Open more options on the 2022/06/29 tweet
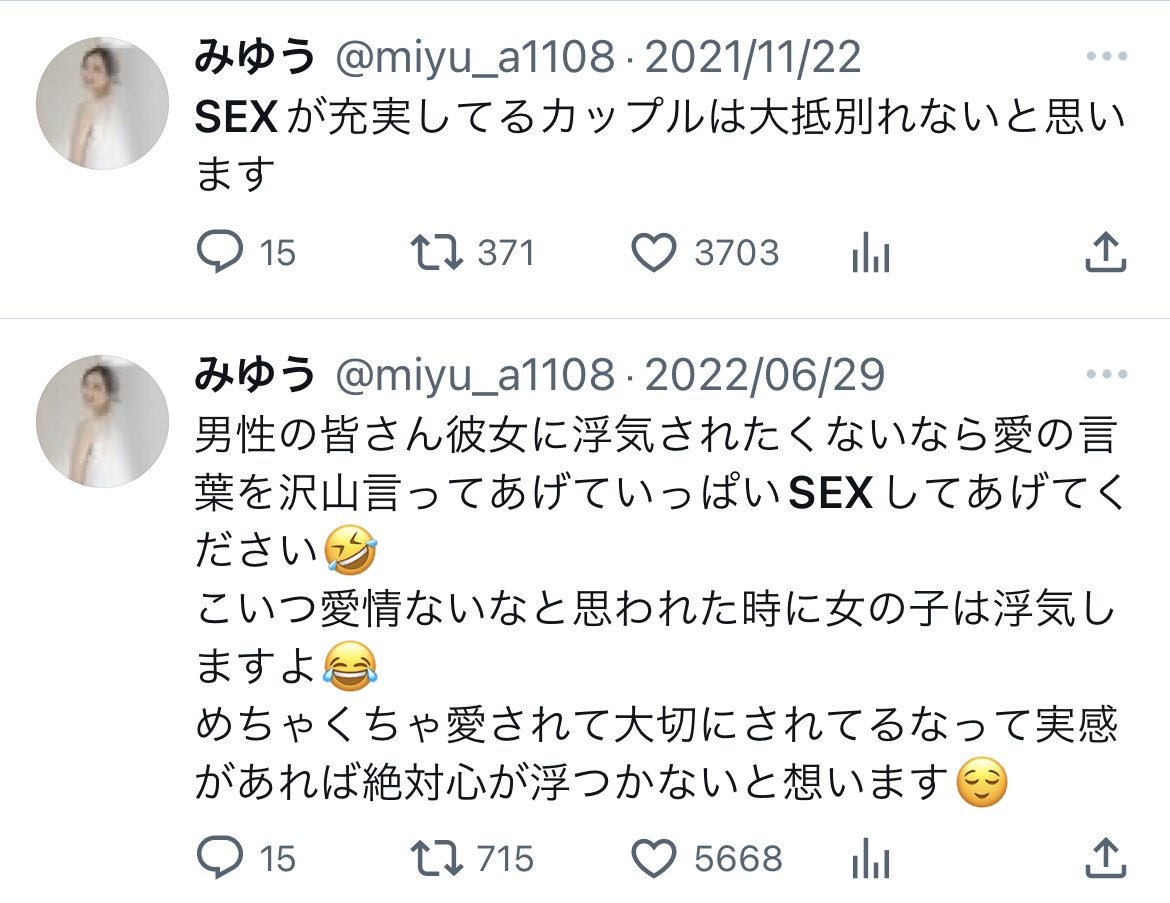This screenshot has height=903, width=1170. 1107,374
